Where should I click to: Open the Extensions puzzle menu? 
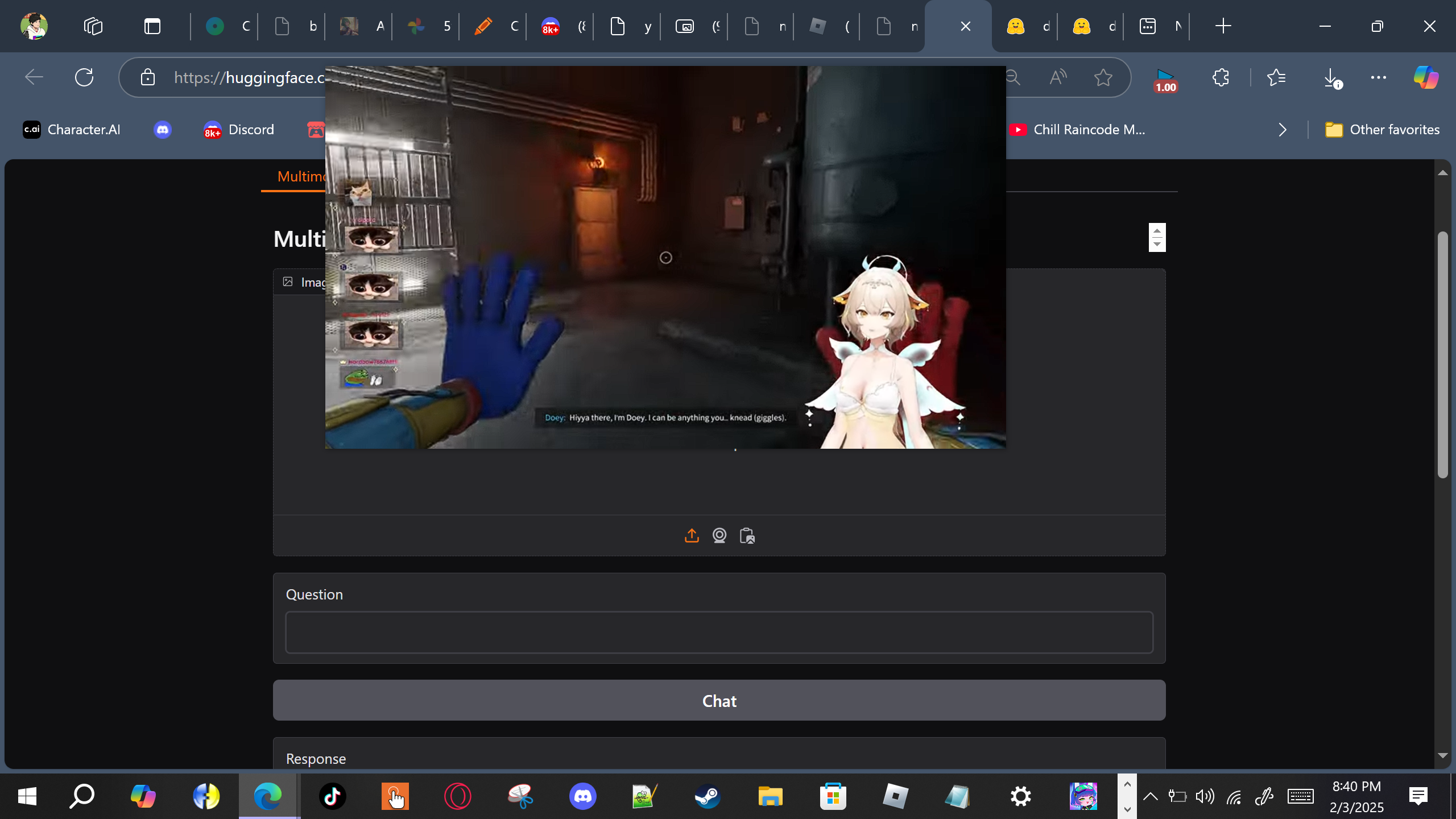click(x=1221, y=77)
